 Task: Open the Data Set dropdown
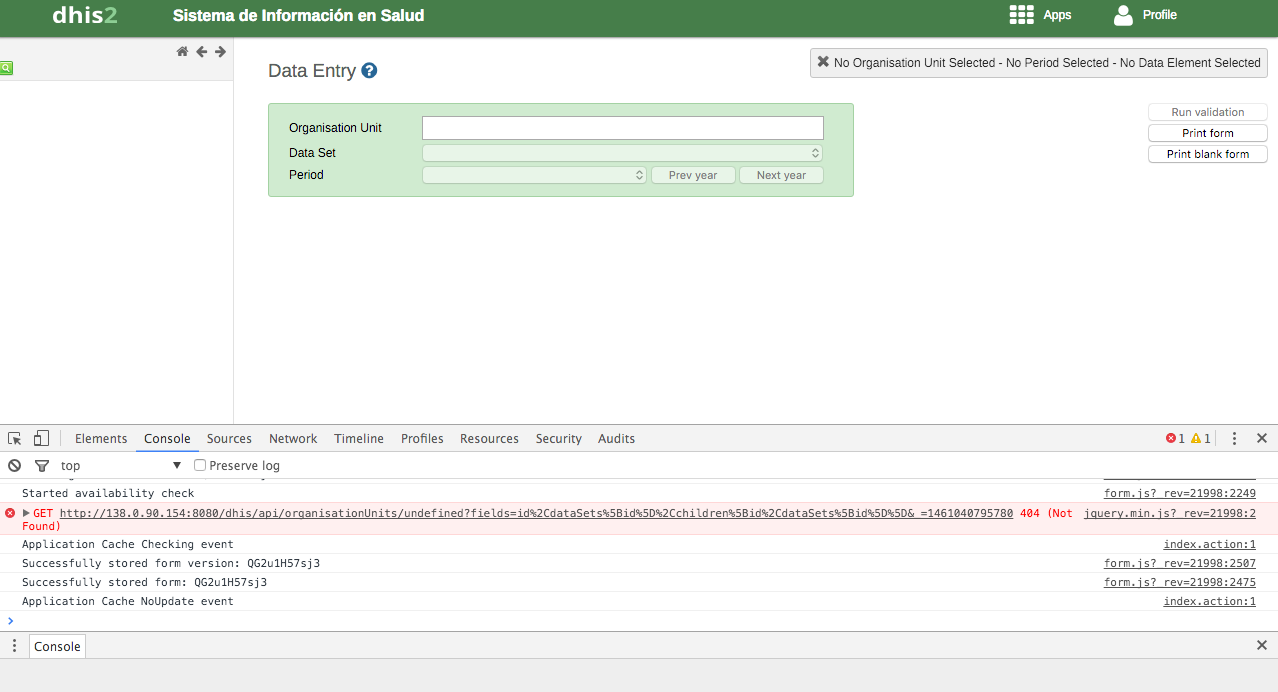tap(622, 153)
